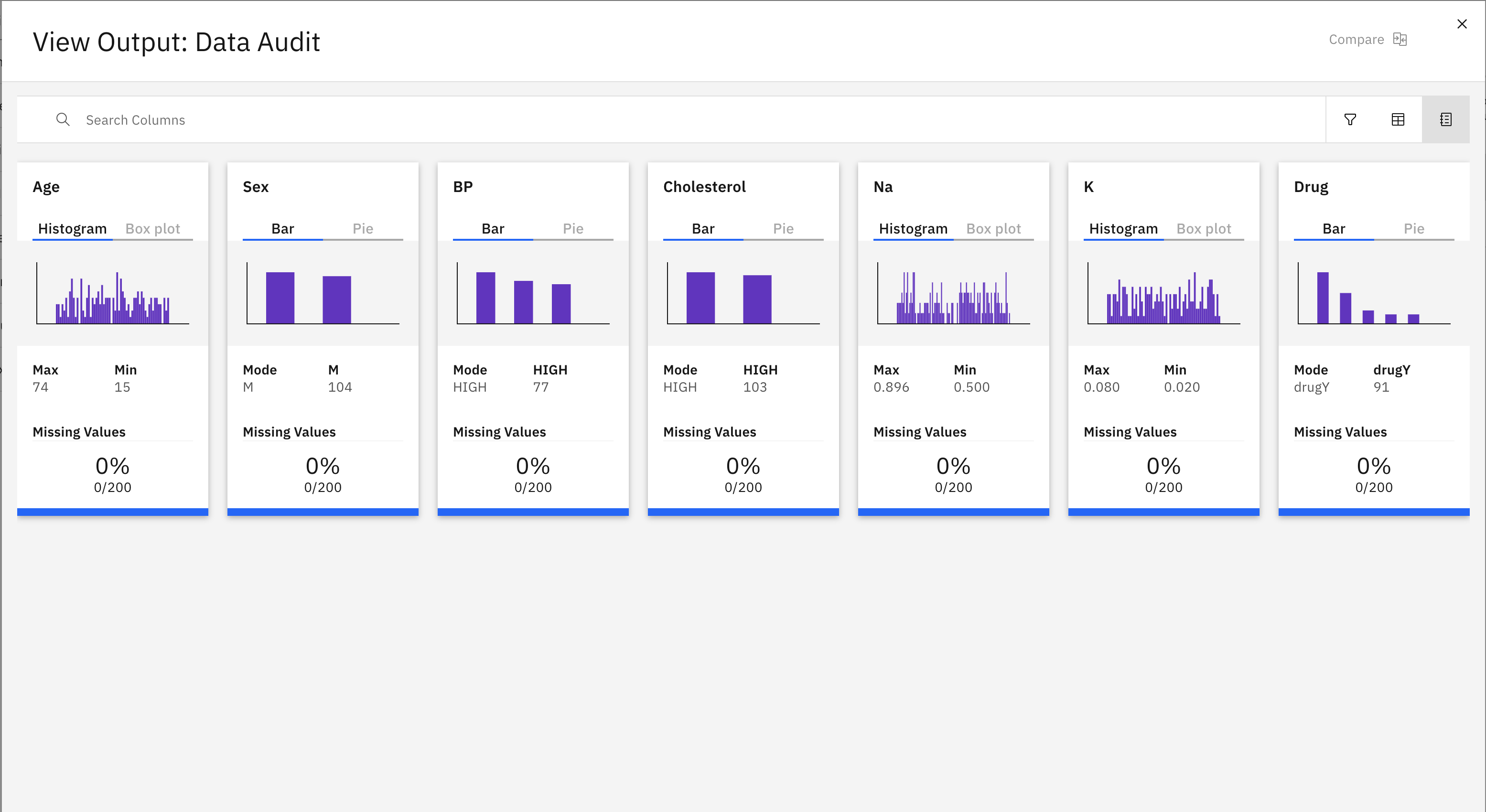
Task: Click the Sex column title
Action: pos(256,187)
